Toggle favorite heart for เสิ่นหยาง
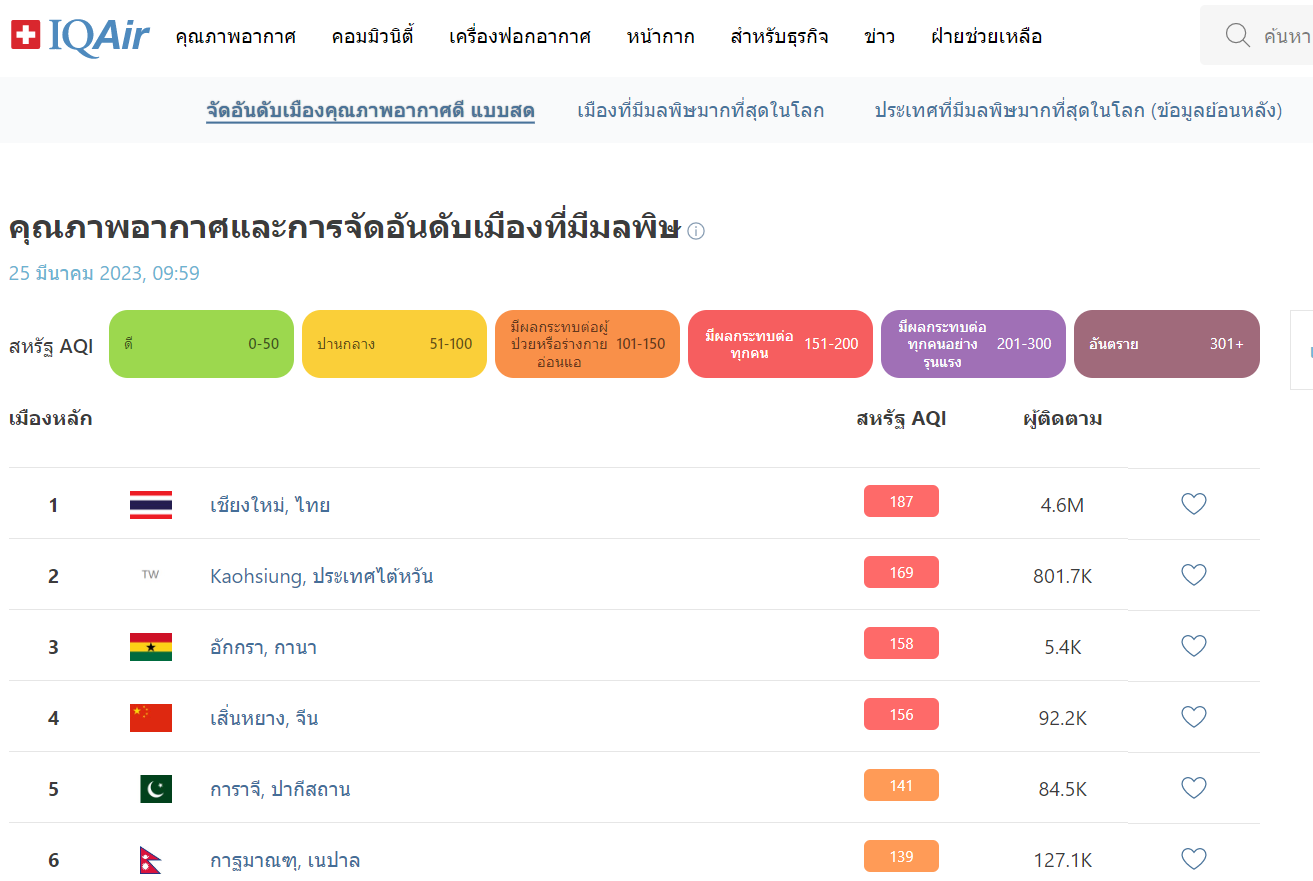The width and height of the screenshot is (1313, 881). coord(1193,717)
